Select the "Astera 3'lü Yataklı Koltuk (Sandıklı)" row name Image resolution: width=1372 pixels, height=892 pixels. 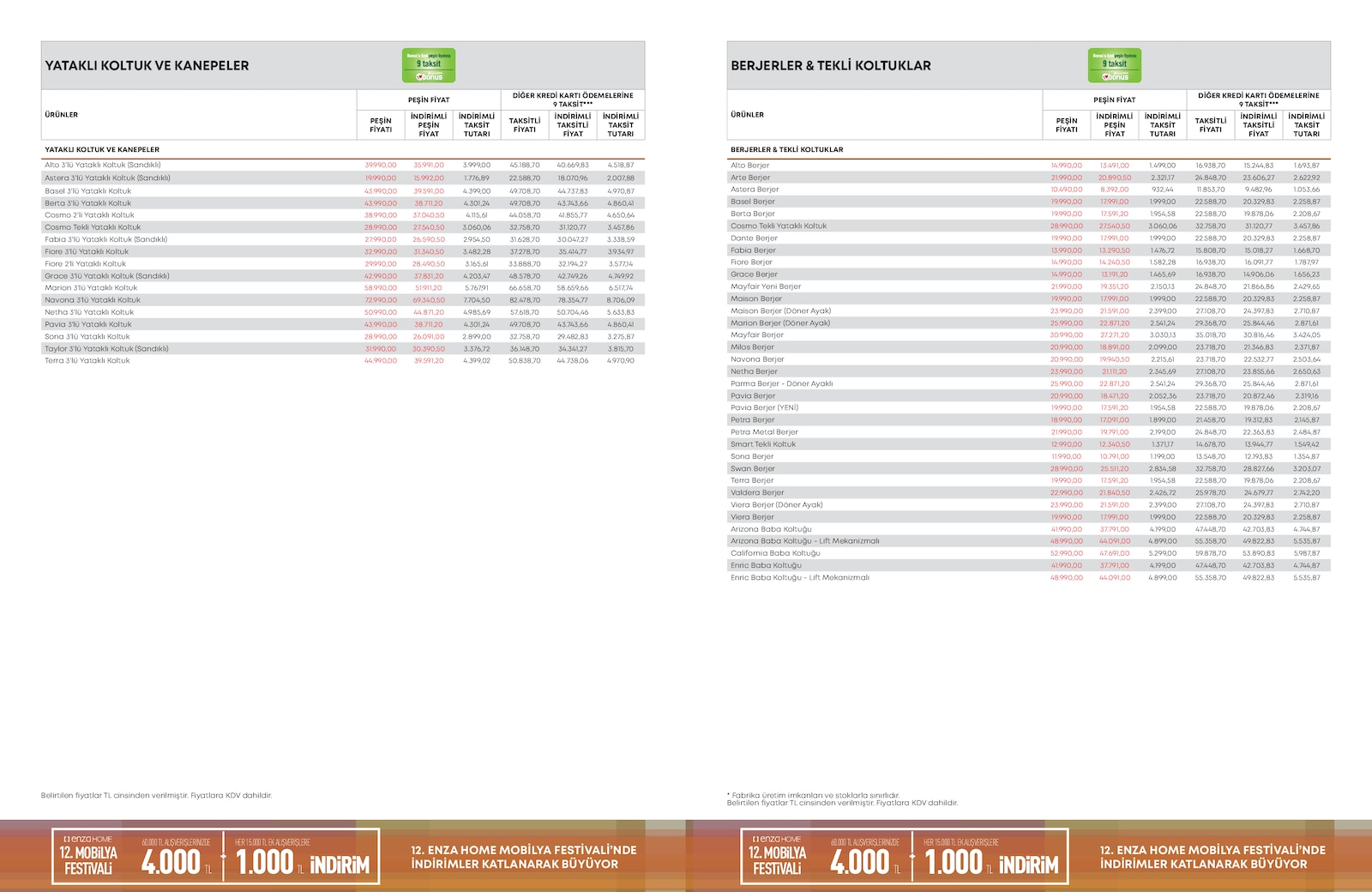pos(107,178)
